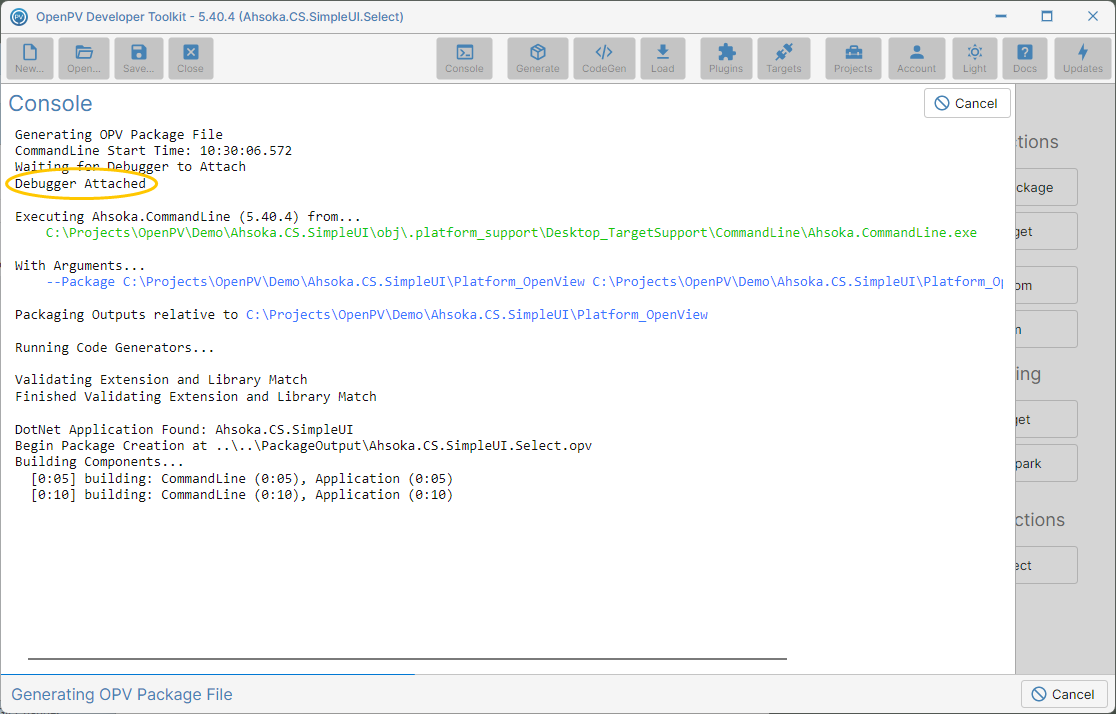Click partially hidden 'park' button behind console
Screen dimensions: 1116x714
(x=1046, y=463)
